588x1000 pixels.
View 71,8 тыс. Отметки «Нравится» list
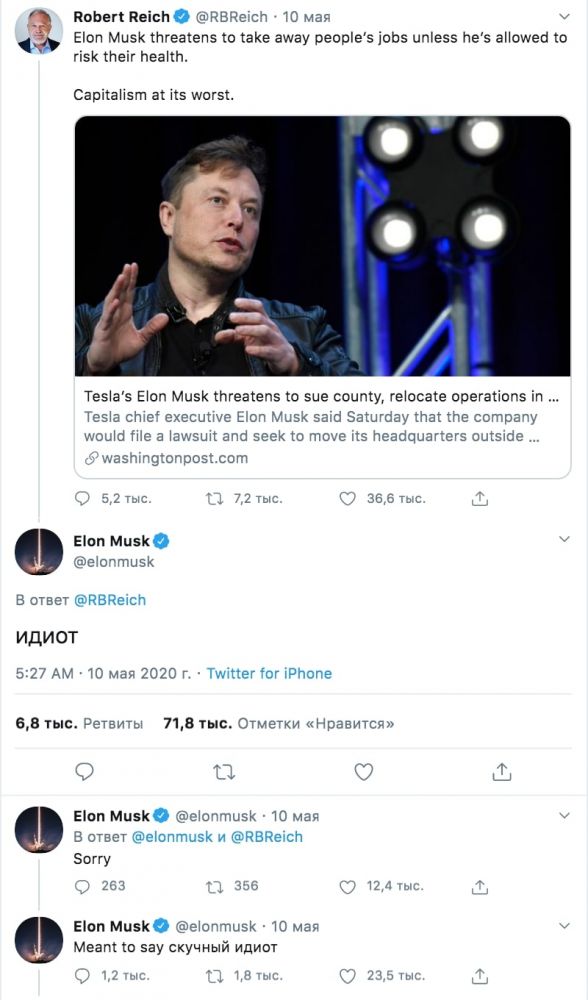(x=279, y=724)
